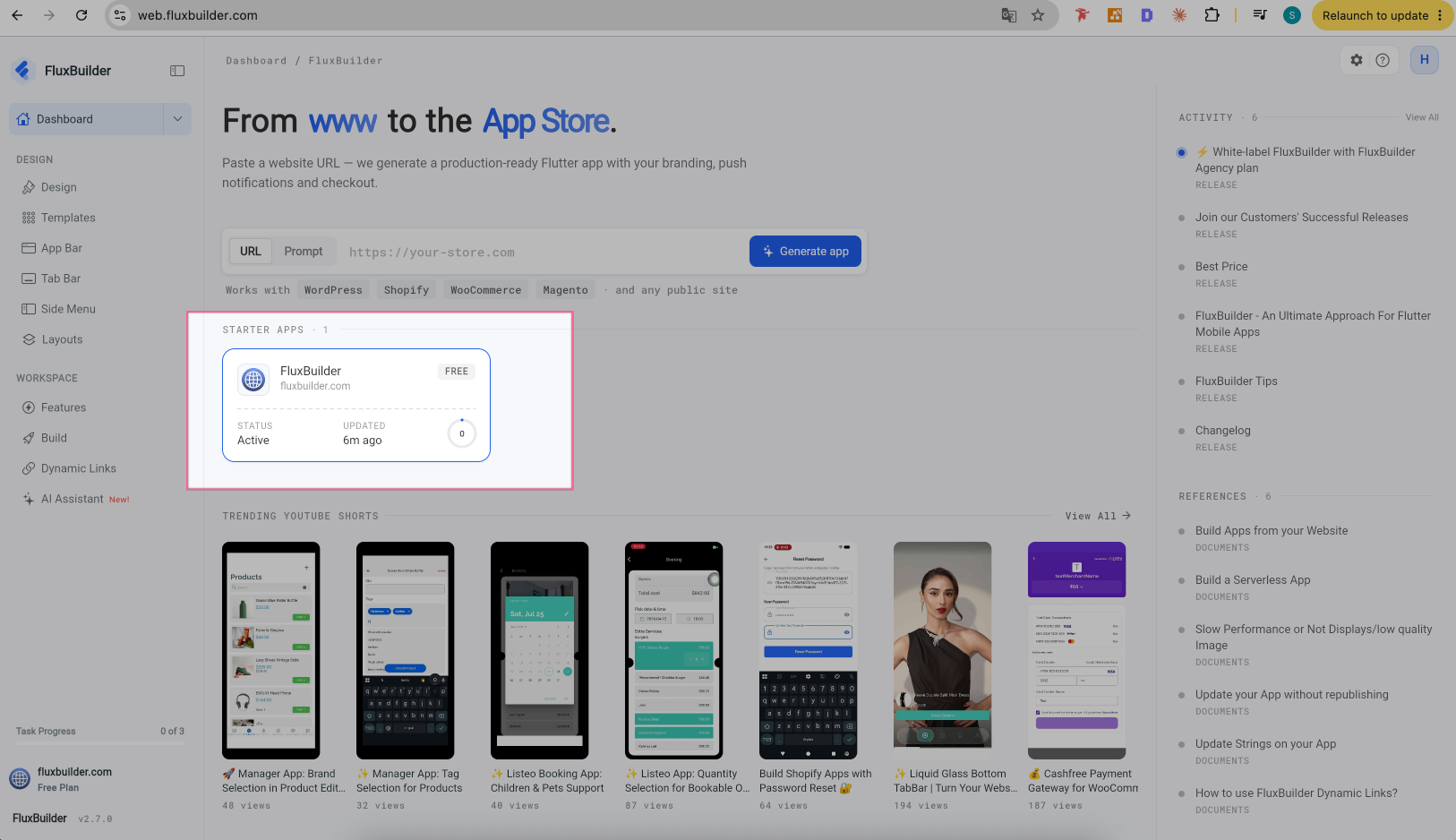Click the Build rocket icon

point(29,438)
